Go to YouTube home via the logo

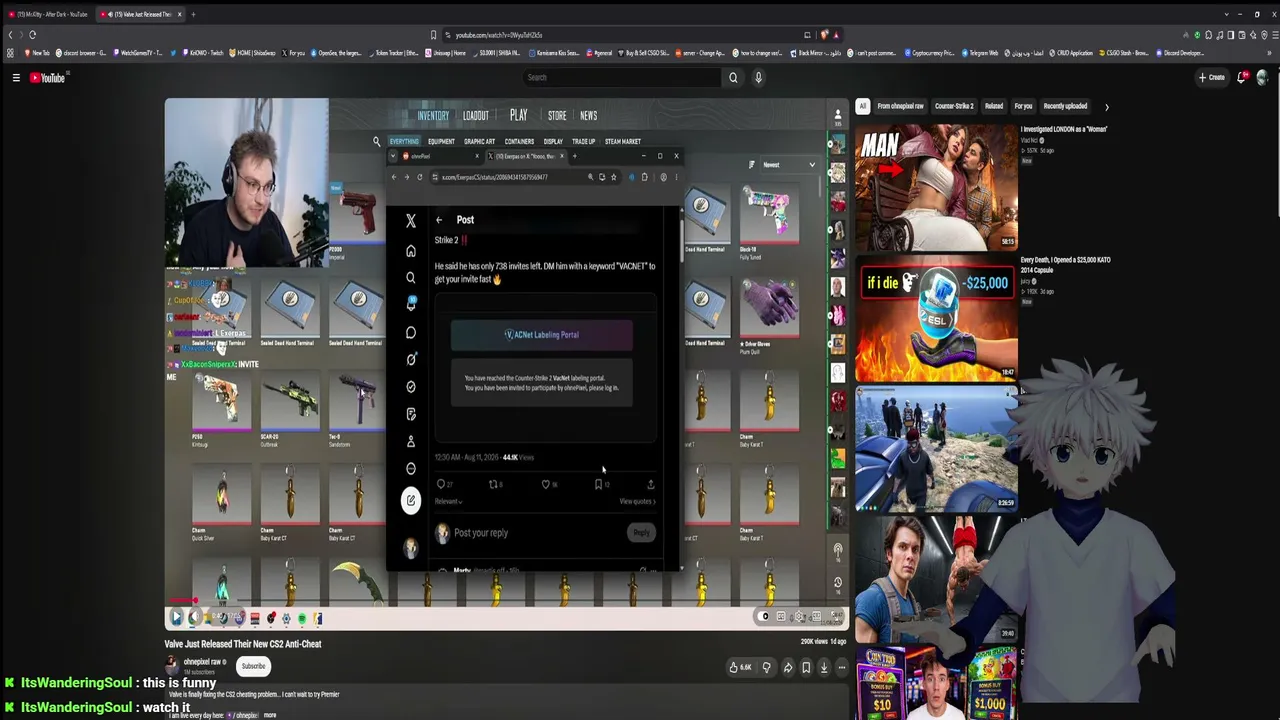[47, 77]
